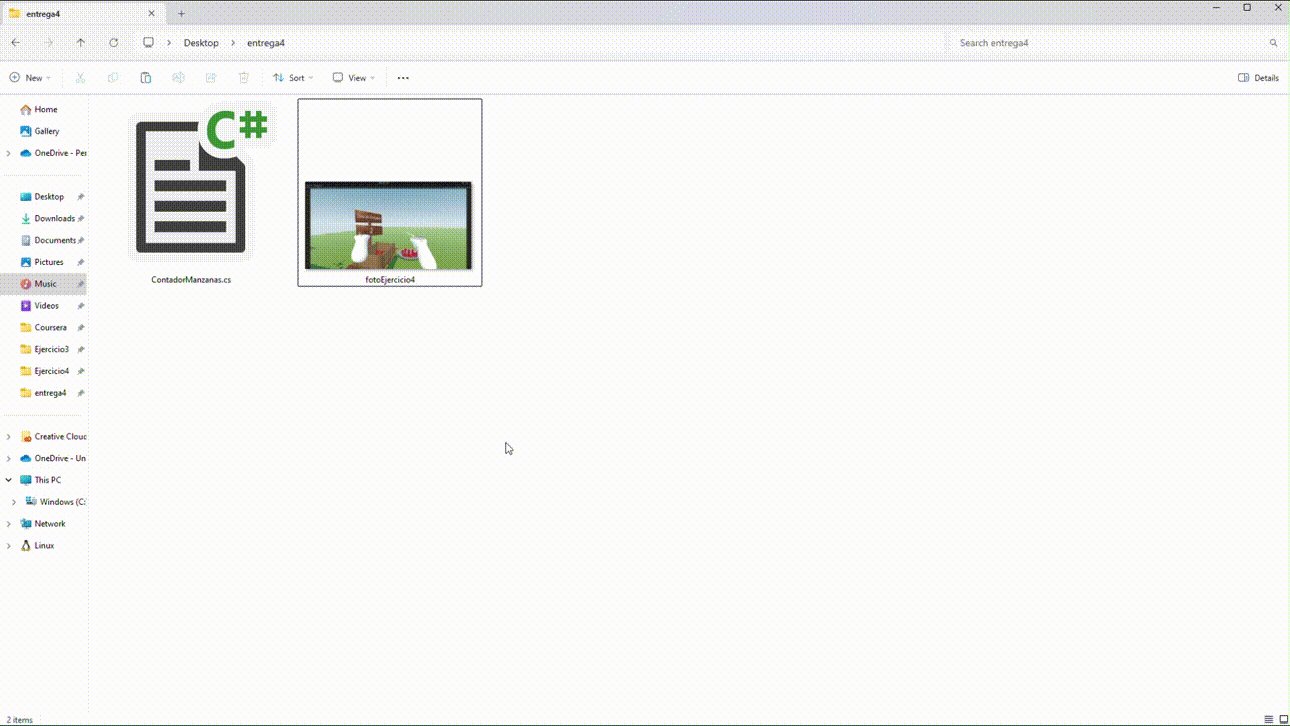Refresh the entrega4 folder view
Viewport: 1290px width, 726px height.
point(114,43)
